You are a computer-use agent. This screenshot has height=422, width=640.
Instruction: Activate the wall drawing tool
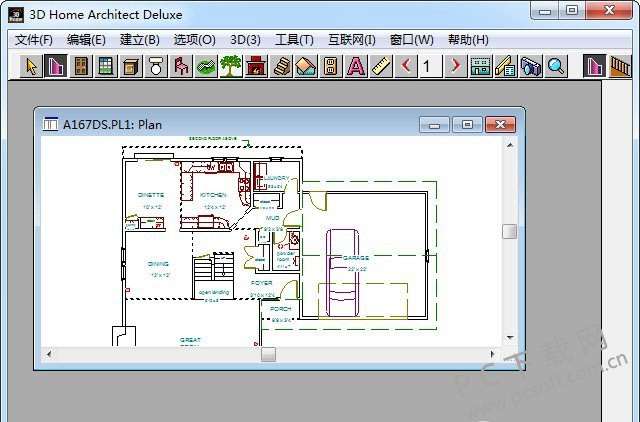point(56,66)
